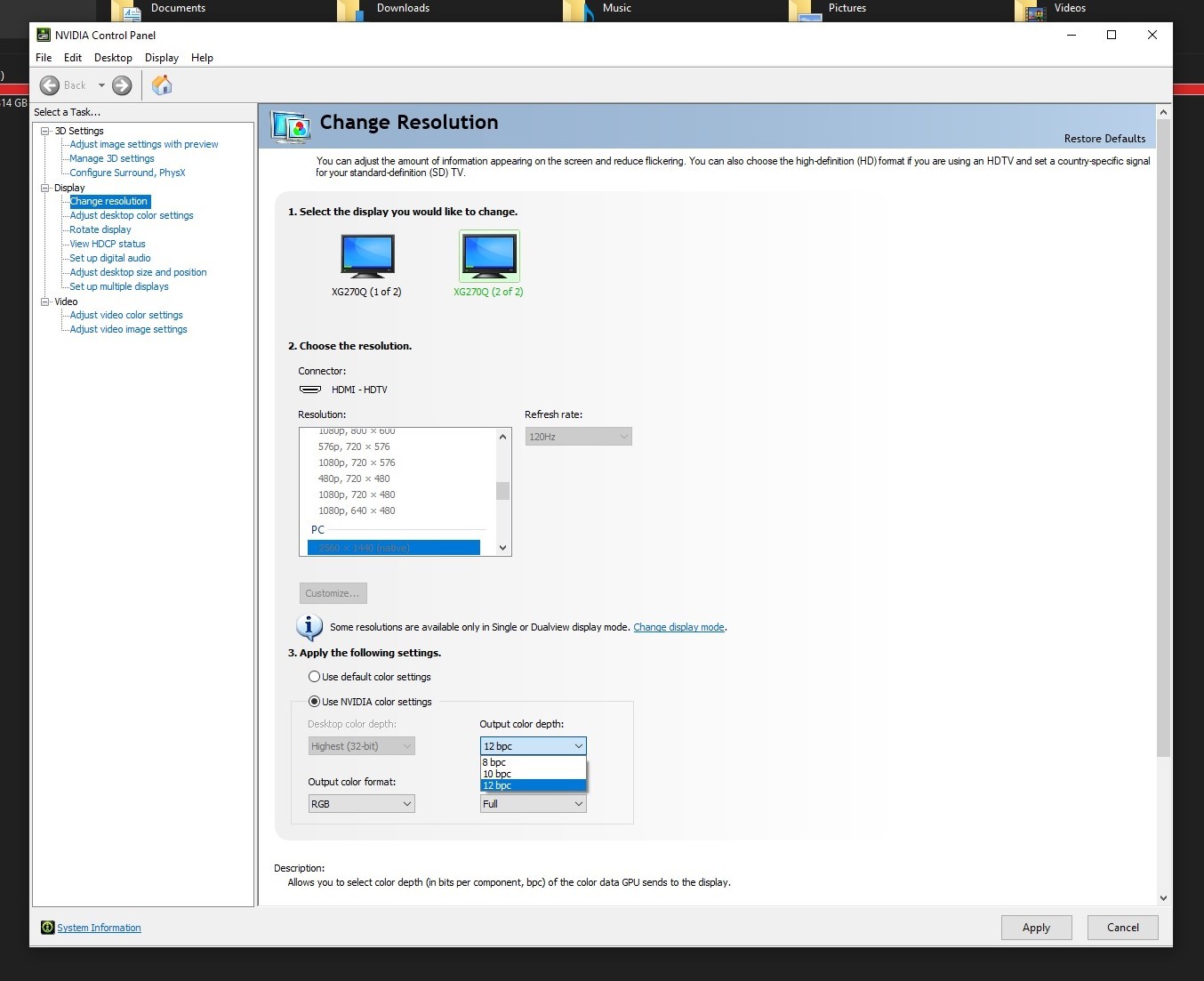Viewport: 1204px width, 981px height.
Task: Select Use default color settings radio button
Action: [314, 677]
